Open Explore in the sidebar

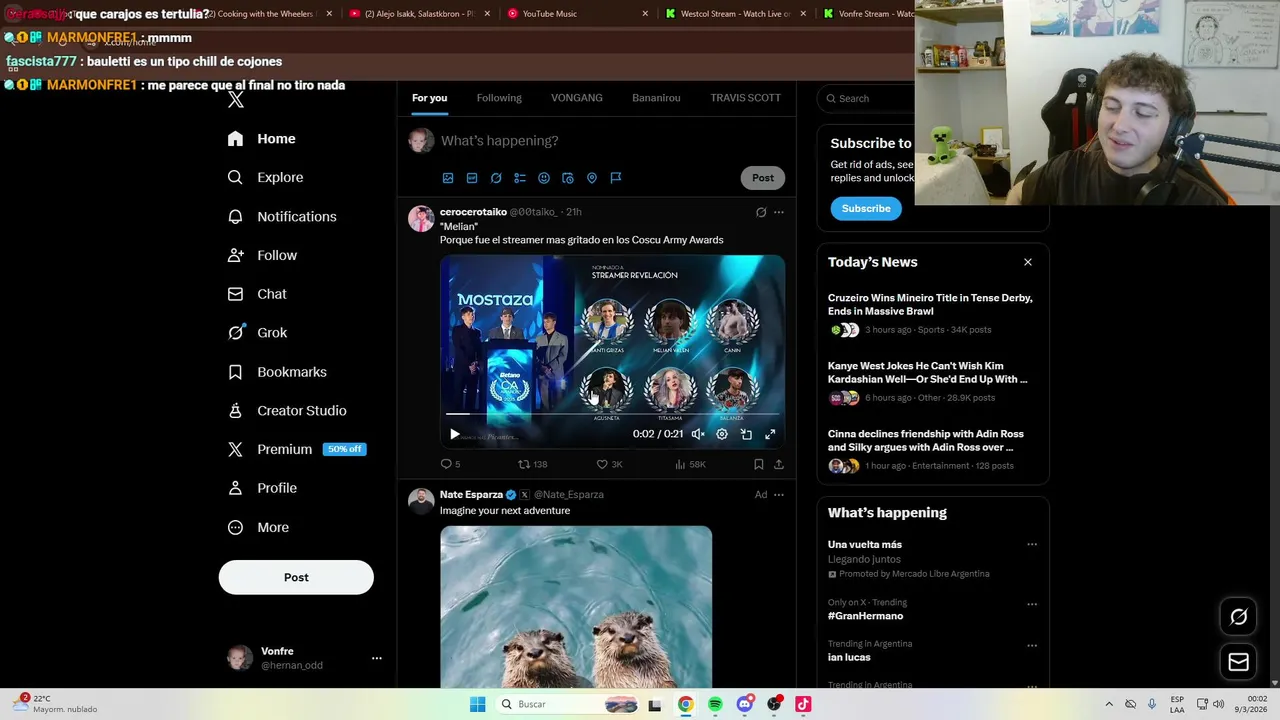[x=266, y=178]
